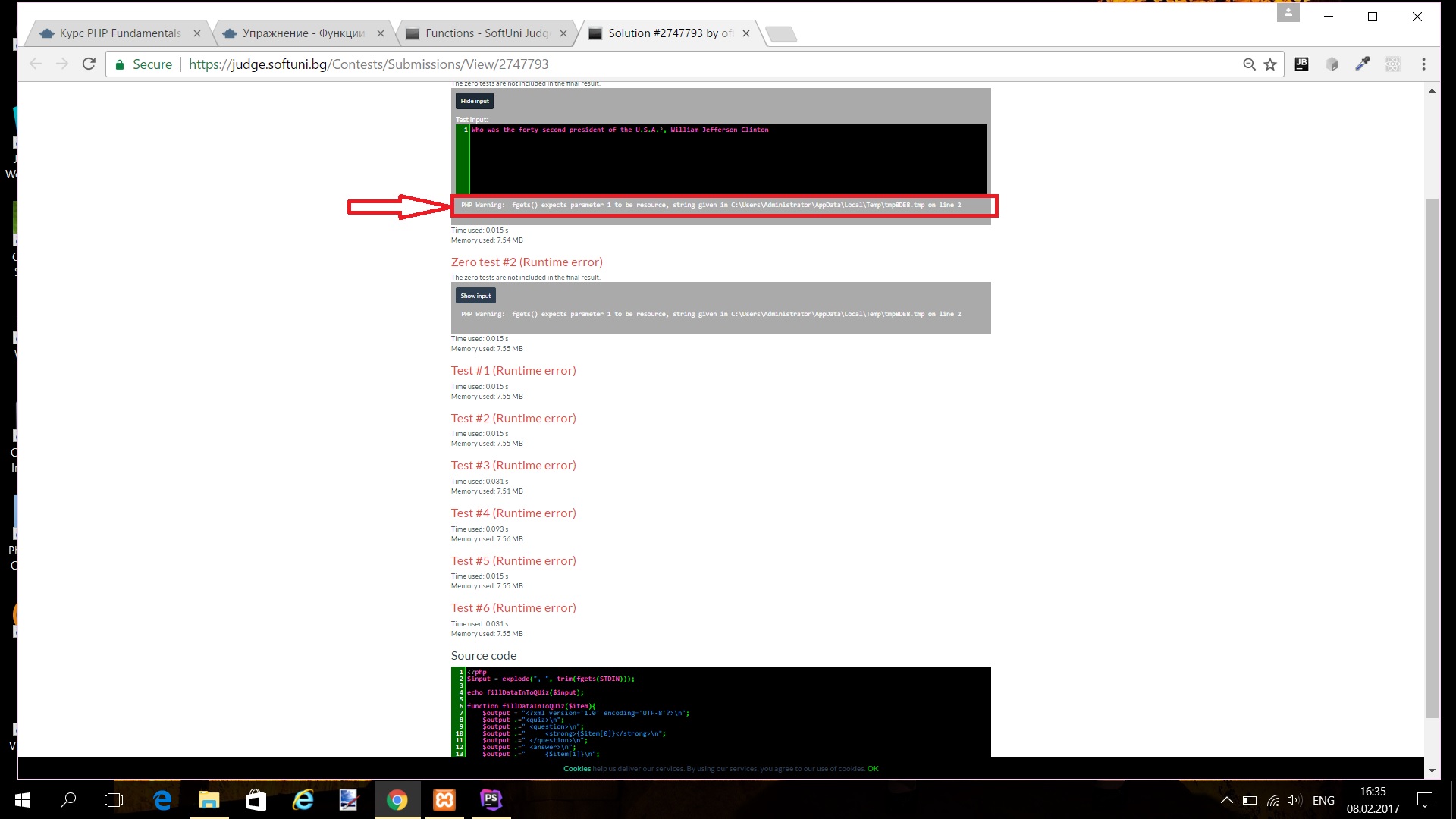Open the color picker eyedropper extension
This screenshot has height=819, width=1456.
[1363, 64]
